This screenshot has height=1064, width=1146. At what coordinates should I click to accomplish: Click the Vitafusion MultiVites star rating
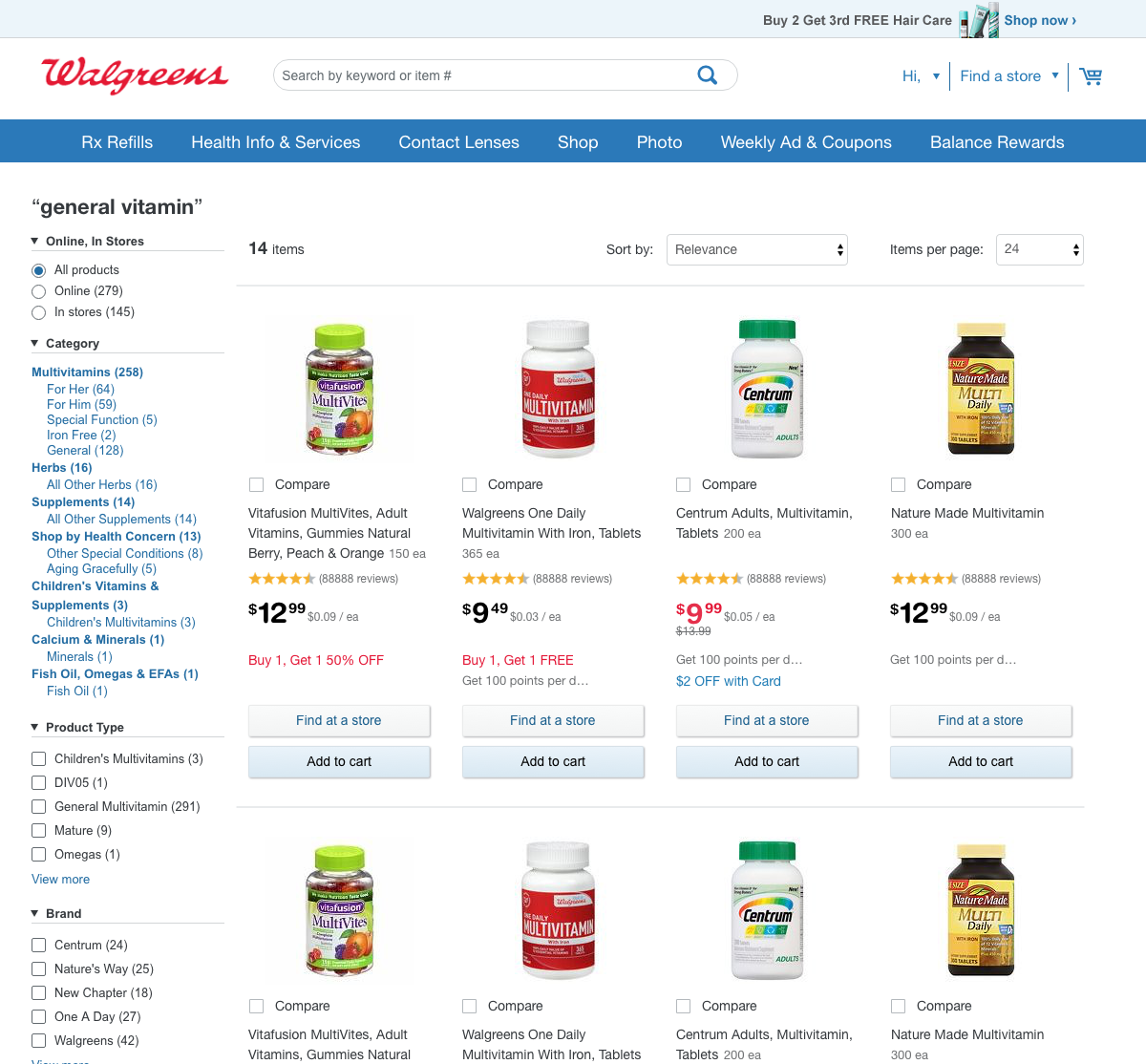point(282,579)
